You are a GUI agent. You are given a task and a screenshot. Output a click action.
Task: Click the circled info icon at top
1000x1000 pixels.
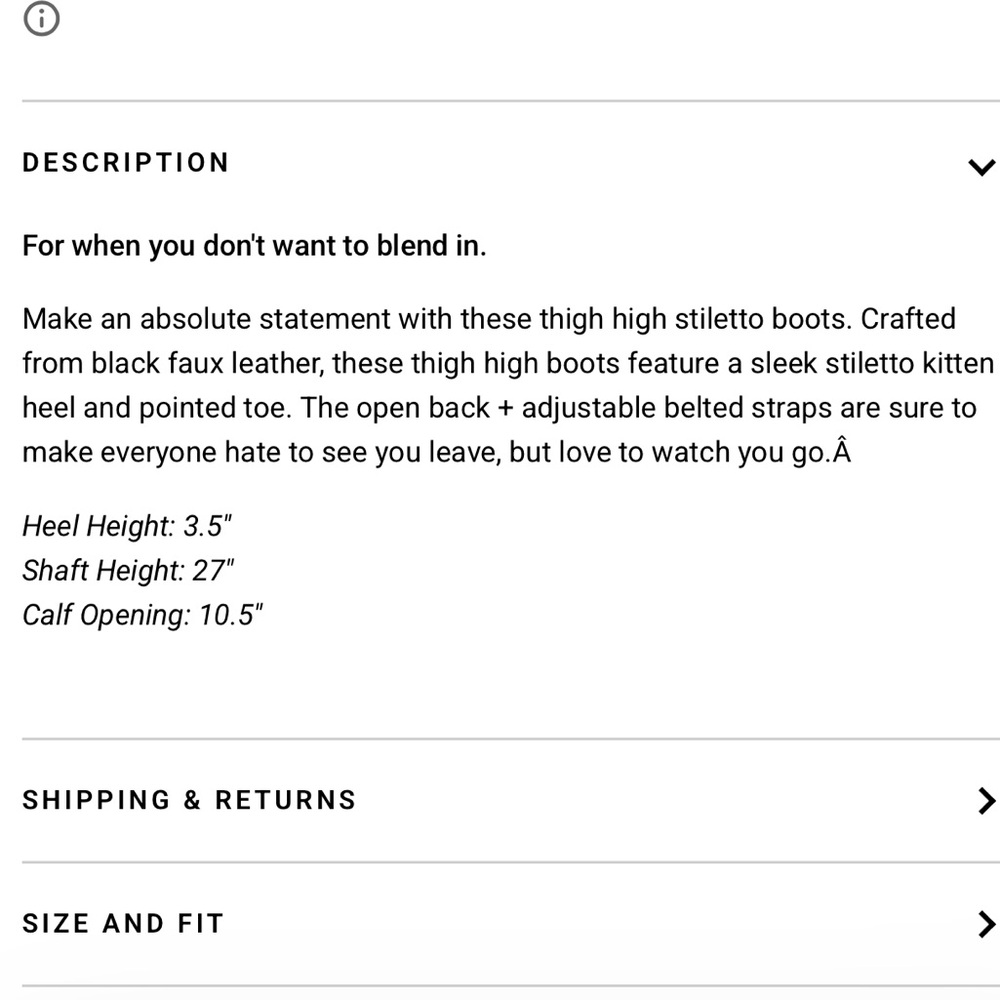tap(41, 18)
